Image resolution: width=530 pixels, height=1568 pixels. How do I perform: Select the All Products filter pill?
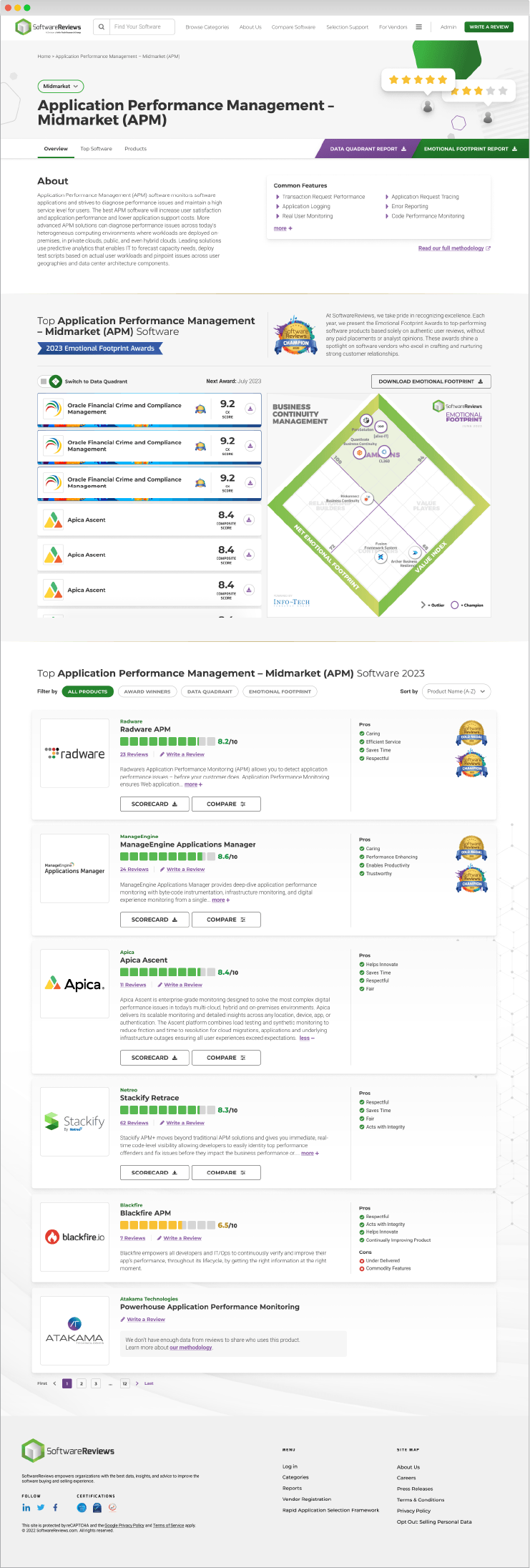point(87,691)
